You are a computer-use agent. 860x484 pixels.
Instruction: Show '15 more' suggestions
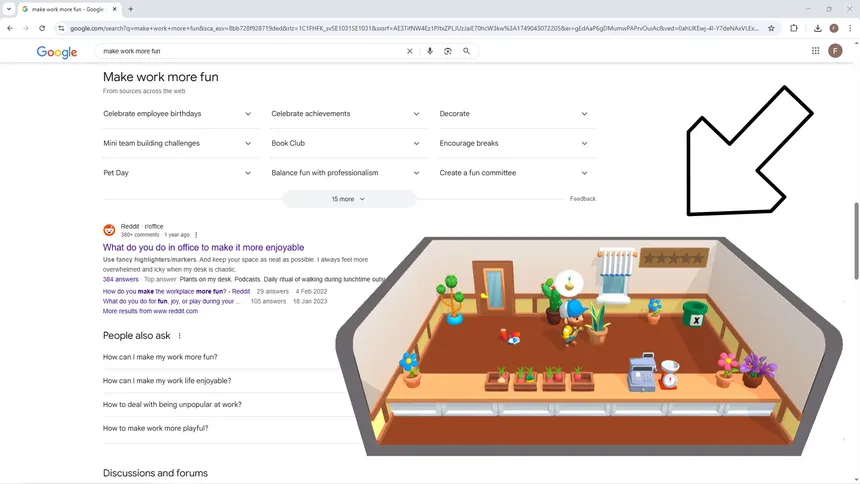349,199
